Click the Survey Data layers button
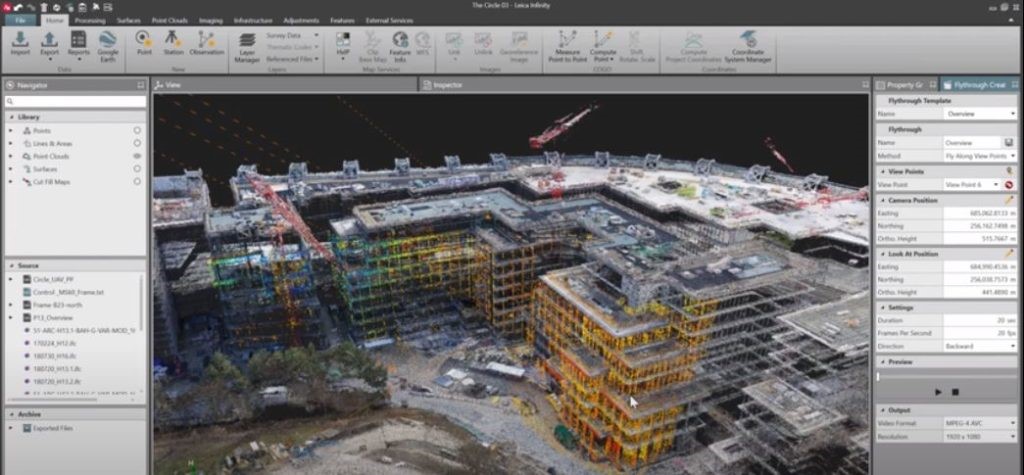 click(x=290, y=35)
